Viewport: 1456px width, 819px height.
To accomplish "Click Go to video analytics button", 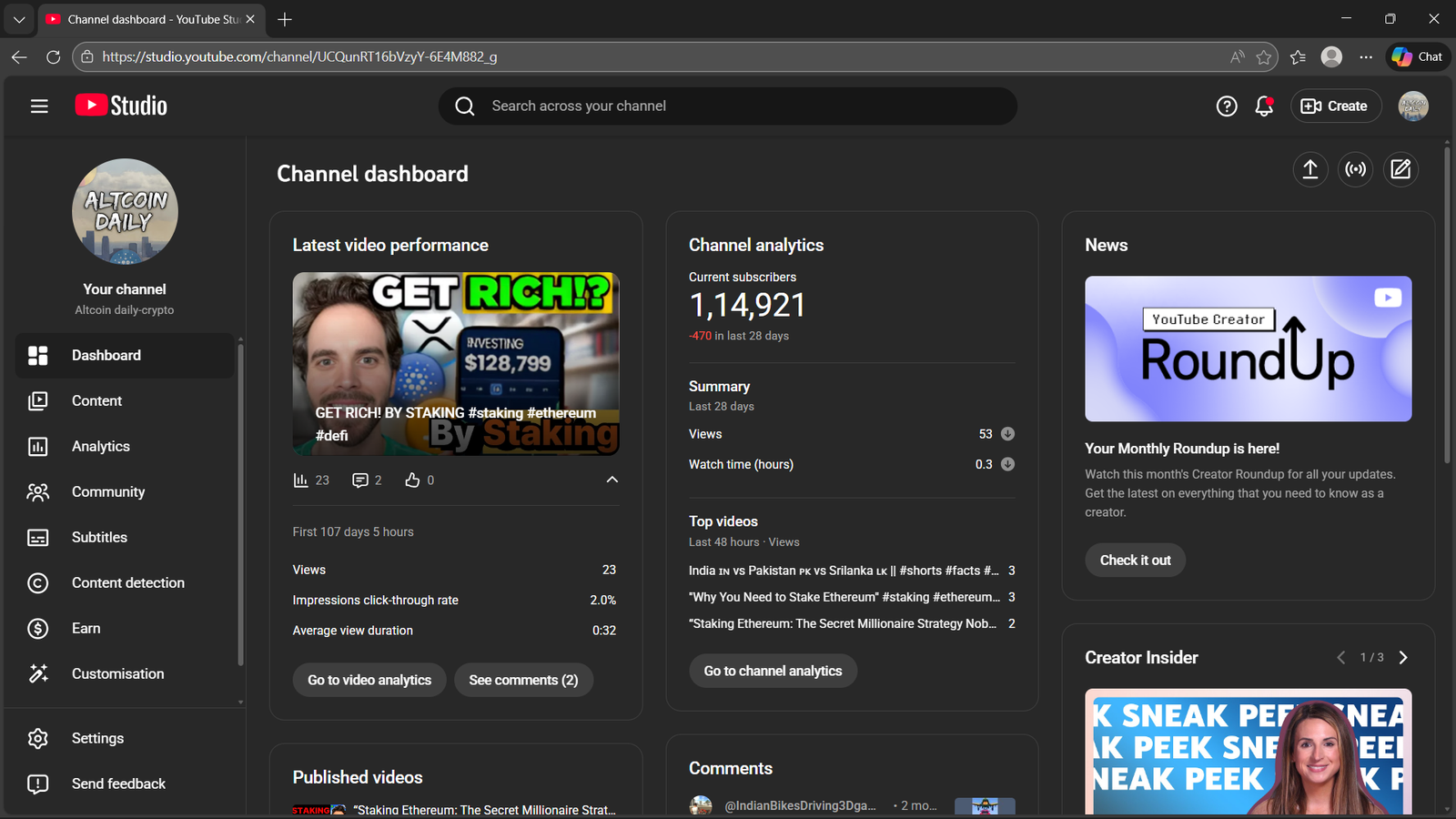I will 369,680.
